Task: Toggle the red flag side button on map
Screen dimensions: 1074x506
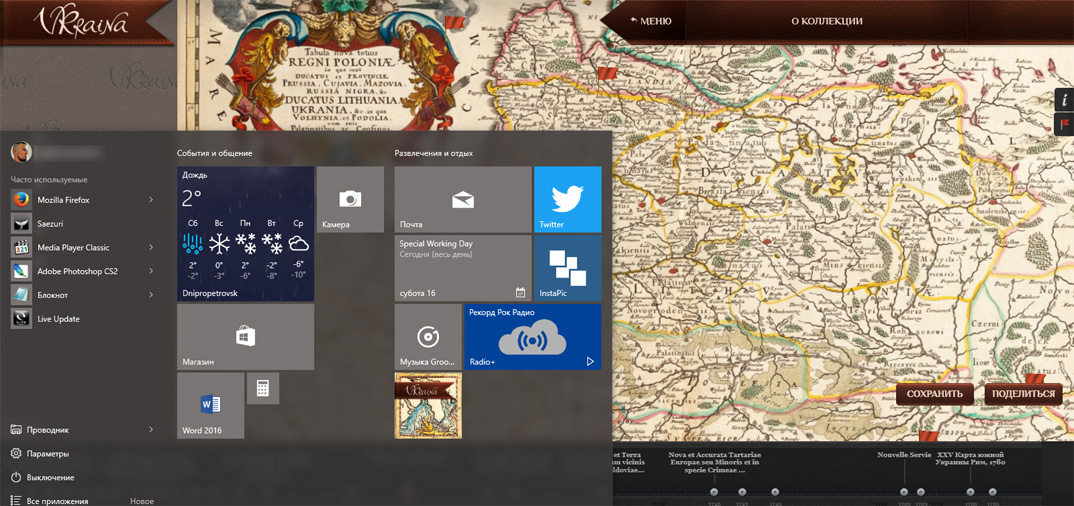Action: point(1064,125)
